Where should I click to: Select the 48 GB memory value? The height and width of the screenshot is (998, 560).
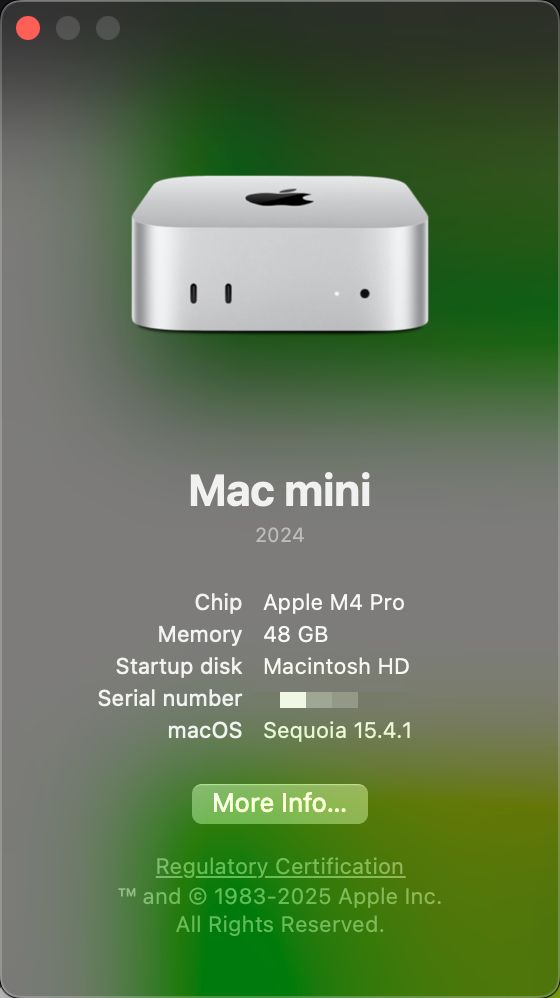(x=296, y=634)
